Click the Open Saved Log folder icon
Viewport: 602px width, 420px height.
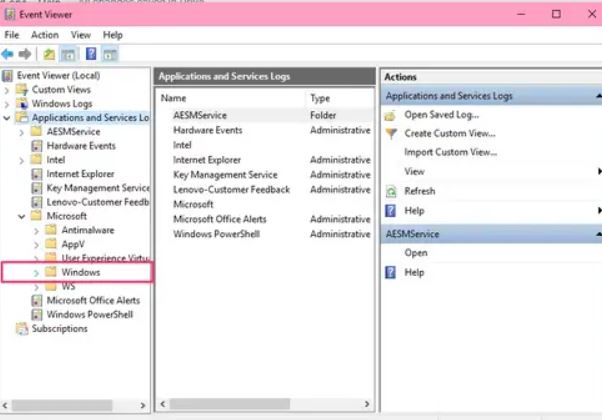pos(390,115)
